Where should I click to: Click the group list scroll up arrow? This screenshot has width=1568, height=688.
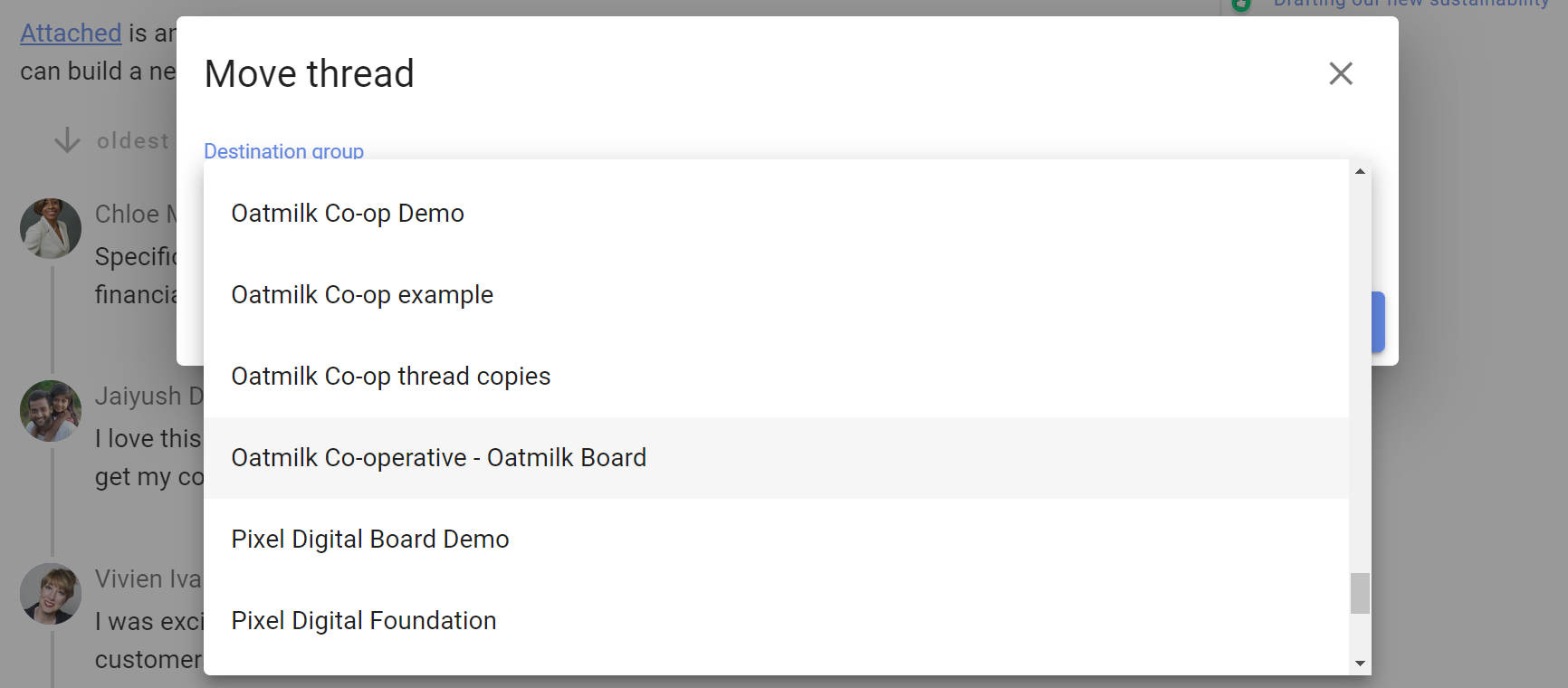click(1360, 171)
